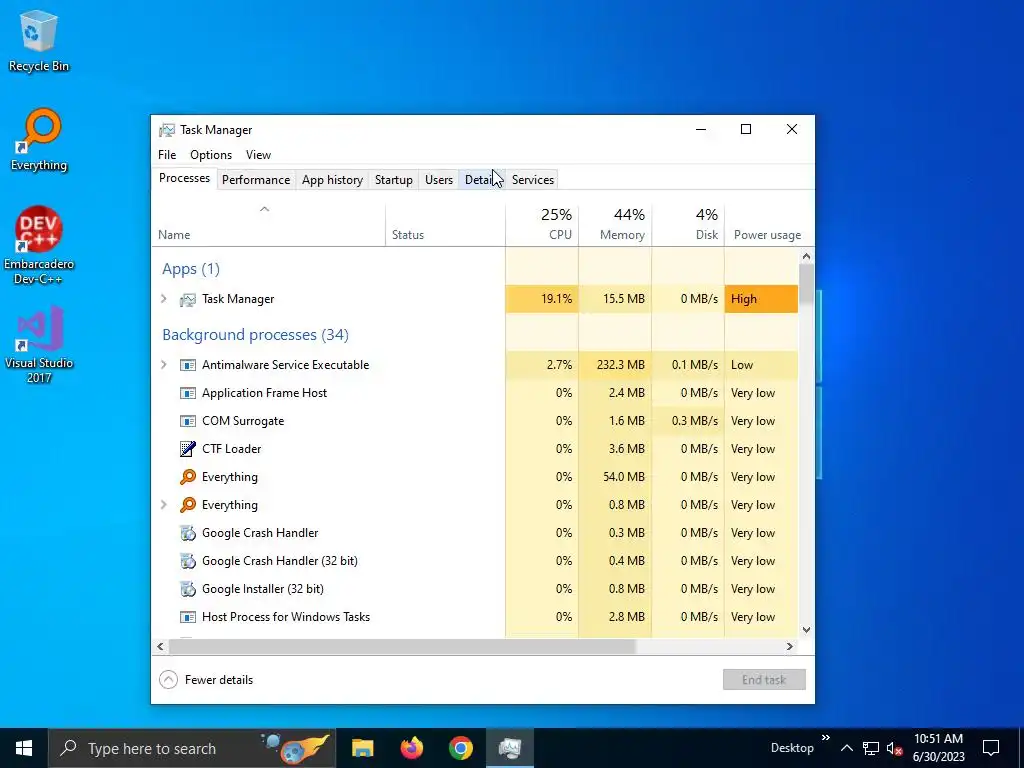Click the 232.3 MB memory cell

pyautogui.click(x=615, y=365)
